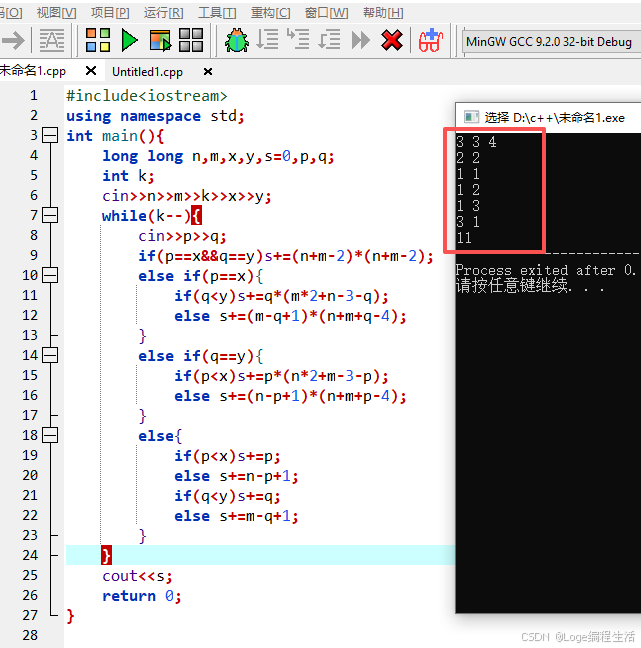
Task: Click the code line 'return 0;'
Action: [x=142, y=596]
